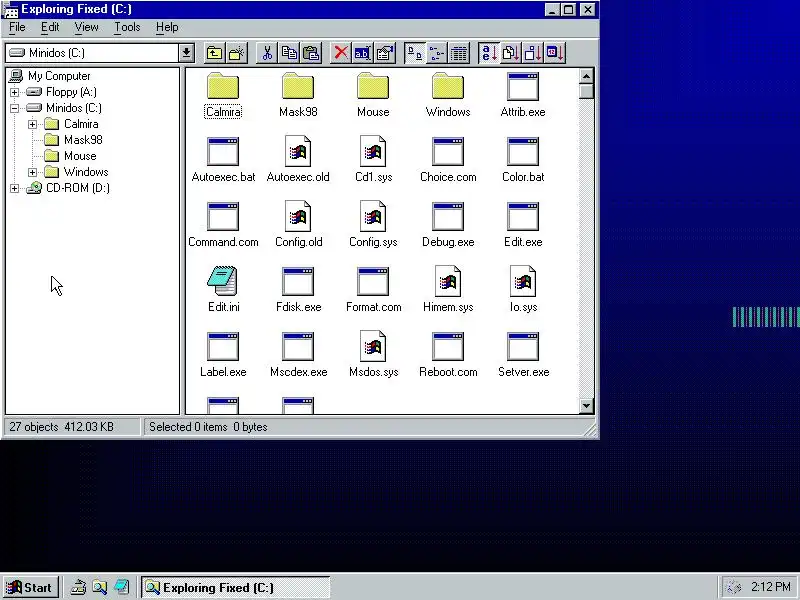The image size is (800, 600).
Task: Select the Autoexec.bat file icon
Action: 223,152
